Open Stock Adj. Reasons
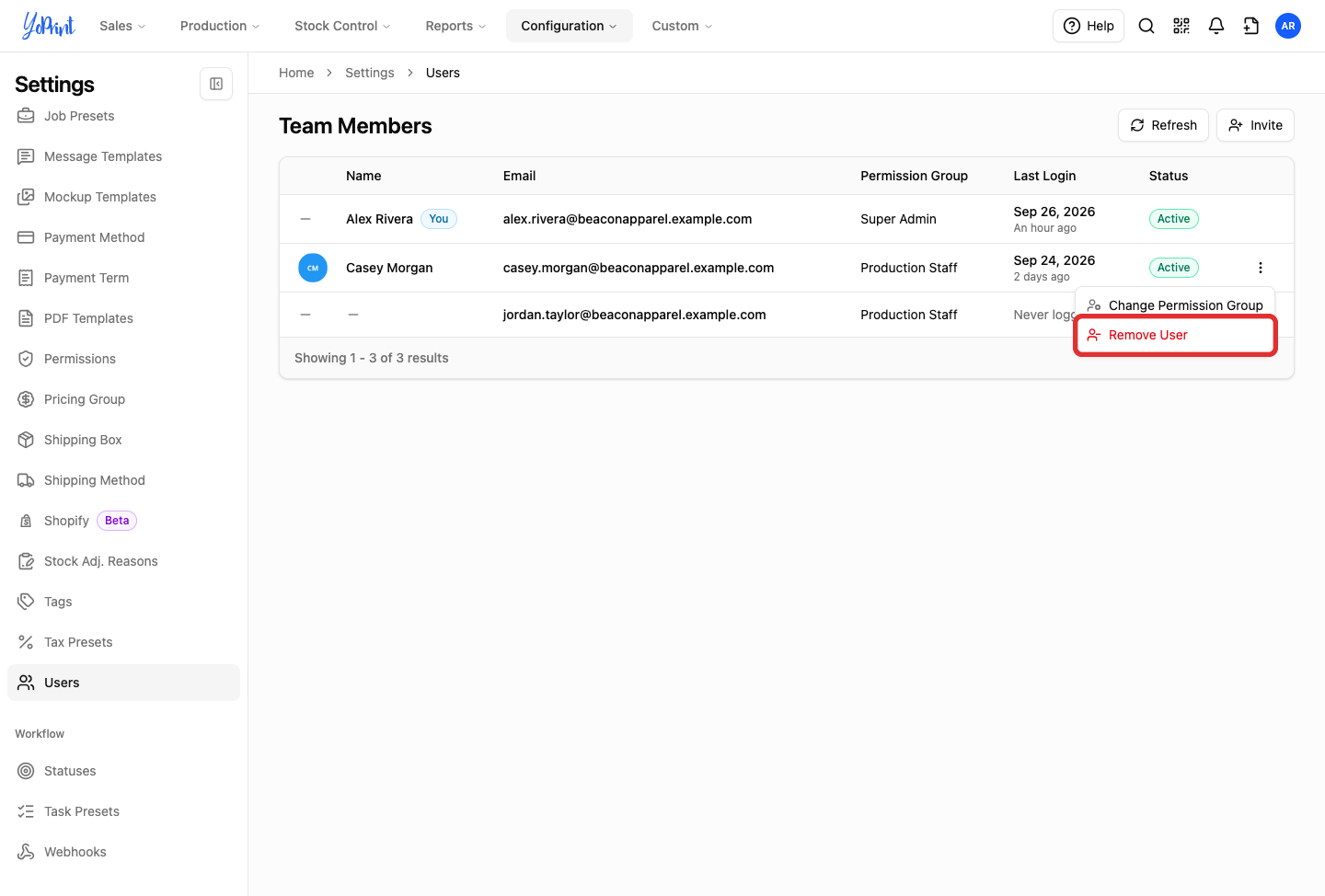This screenshot has height=896, width=1325. point(123,561)
